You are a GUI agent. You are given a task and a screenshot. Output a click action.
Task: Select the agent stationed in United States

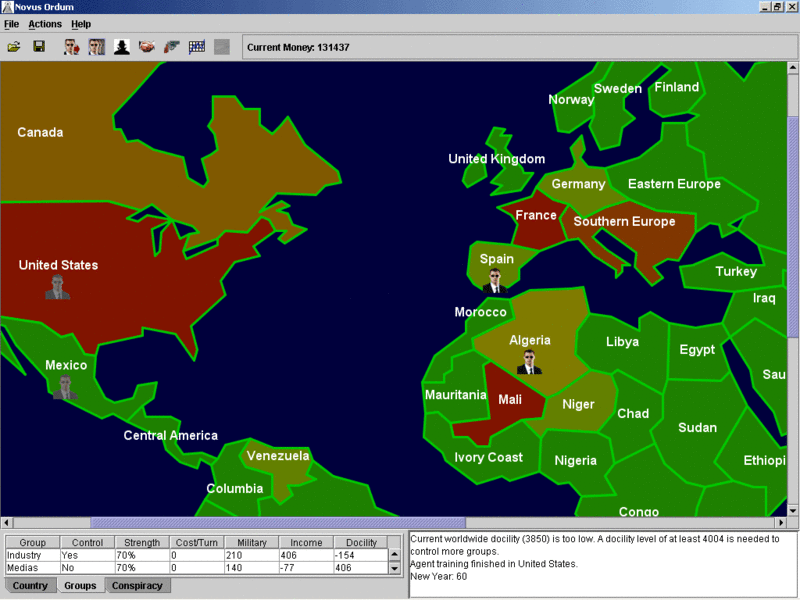point(57,289)
